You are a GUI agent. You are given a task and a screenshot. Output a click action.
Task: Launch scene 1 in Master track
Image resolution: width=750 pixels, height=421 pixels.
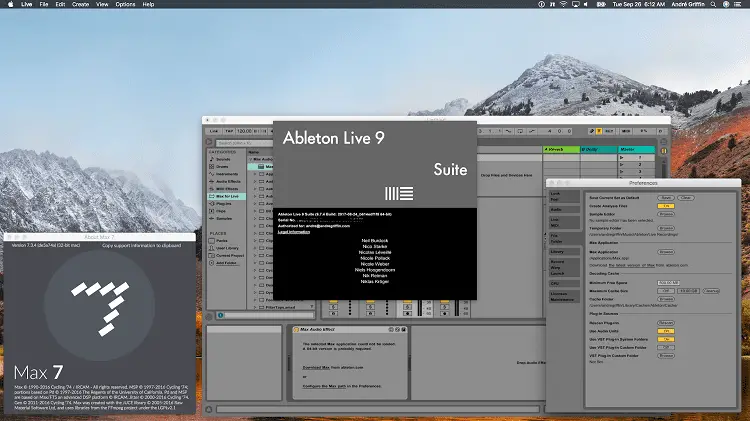point(622,157)
